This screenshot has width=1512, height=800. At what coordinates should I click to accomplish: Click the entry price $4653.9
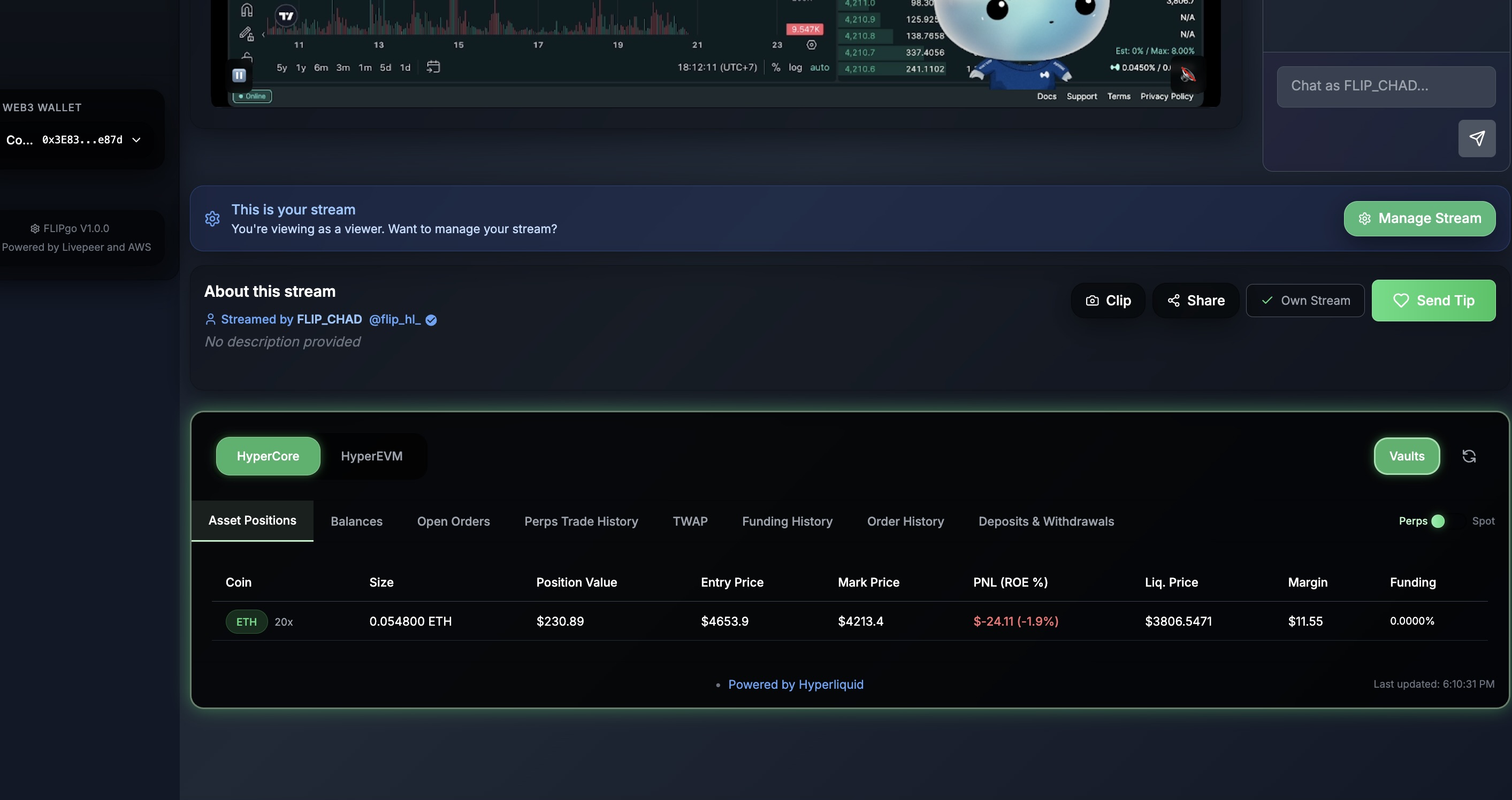click(x=724, y=621)
